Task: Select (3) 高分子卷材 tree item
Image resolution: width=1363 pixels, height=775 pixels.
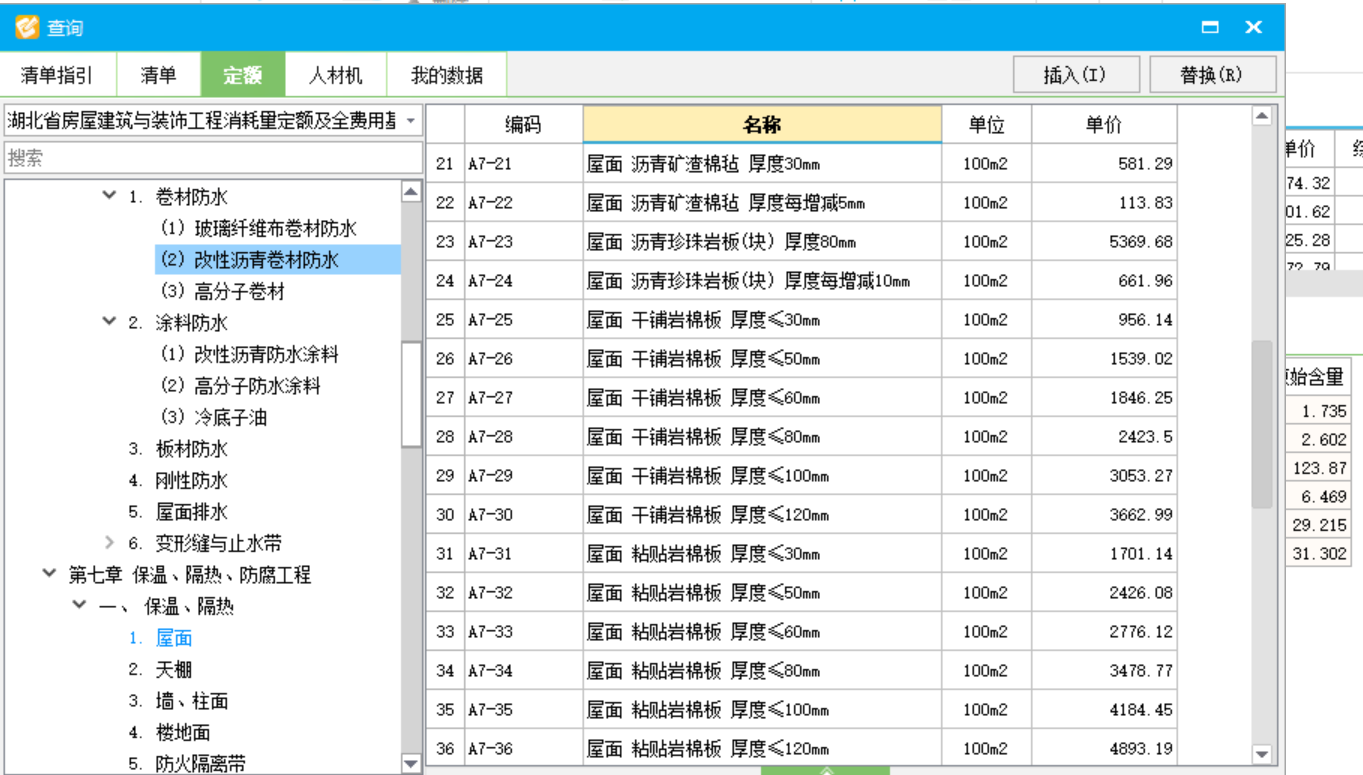Action: [222, 291]
